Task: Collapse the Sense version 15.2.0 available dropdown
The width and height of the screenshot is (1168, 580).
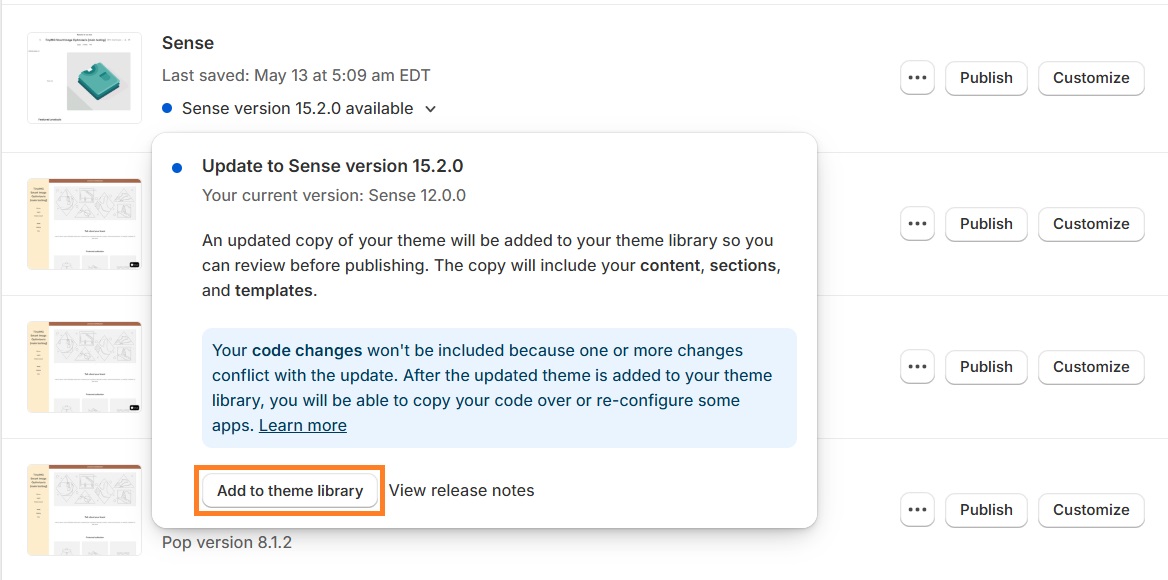Action: pyautogui.click(x=430, y=108)
